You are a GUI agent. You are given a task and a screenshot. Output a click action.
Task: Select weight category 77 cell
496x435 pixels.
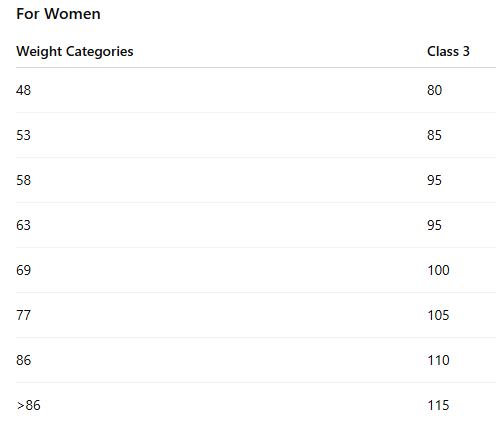tap(23, 315)
